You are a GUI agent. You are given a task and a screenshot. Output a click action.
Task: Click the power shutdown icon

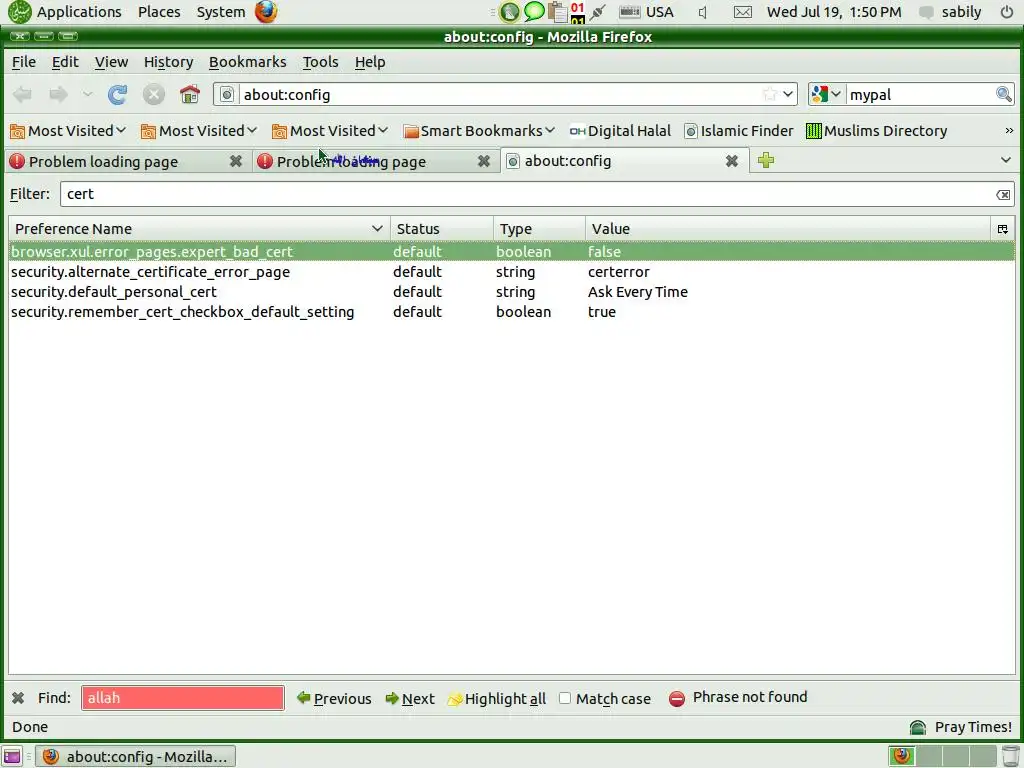(x=1006, y=12)
